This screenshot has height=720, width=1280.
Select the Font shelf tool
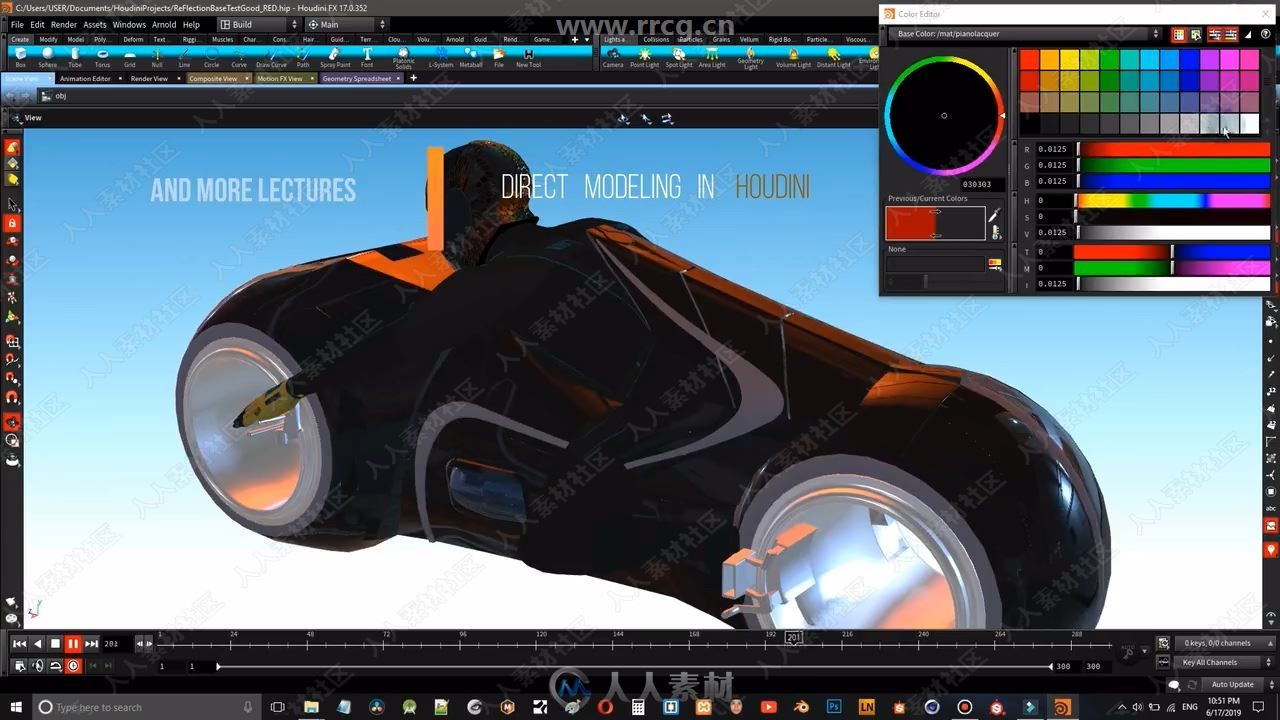tap(367, 57)
